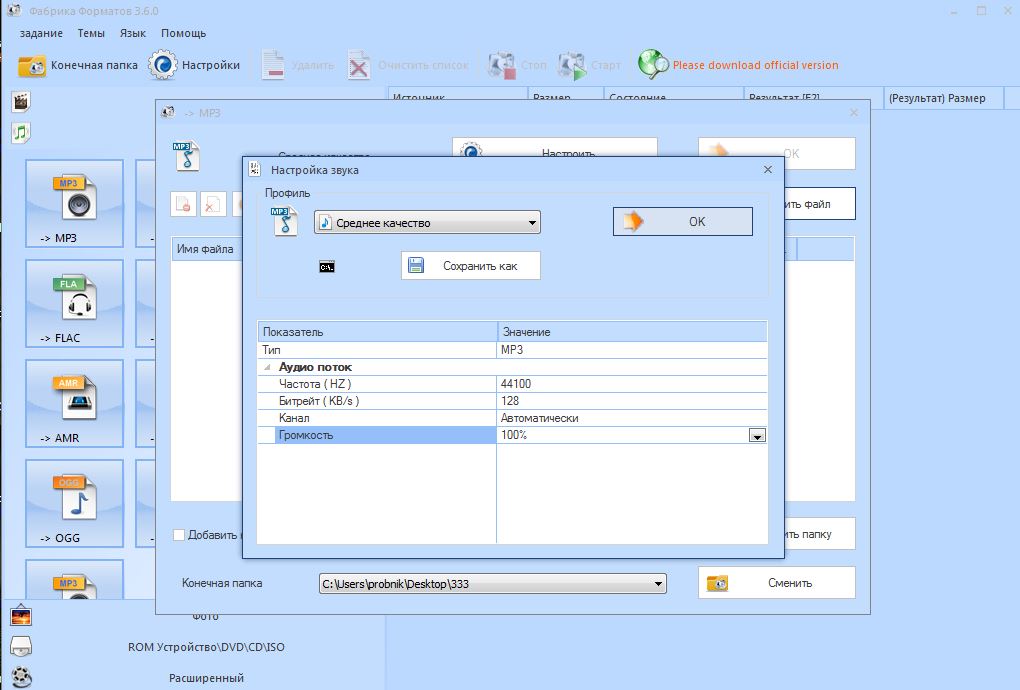Open the Темы menu
Image resolution: width=1020 pixels, height=690 pixels.
click(x=91, y=33)
